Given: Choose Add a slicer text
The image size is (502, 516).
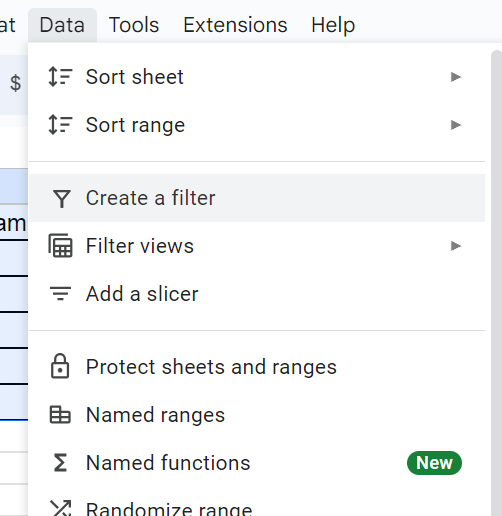Looking at the screenshot, I should tap(142, 294).
